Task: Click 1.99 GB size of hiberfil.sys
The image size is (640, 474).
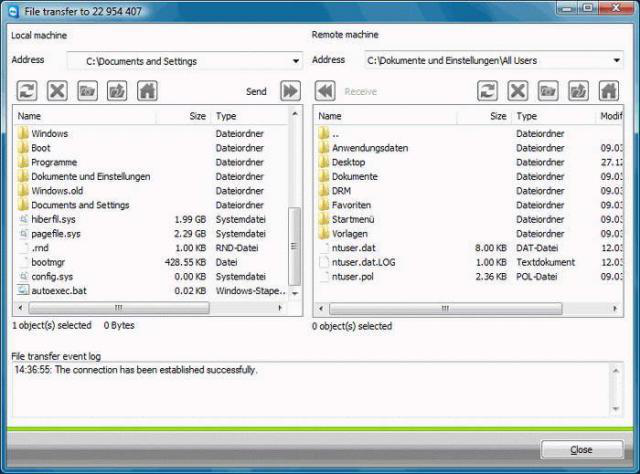Action: (190, 219)
